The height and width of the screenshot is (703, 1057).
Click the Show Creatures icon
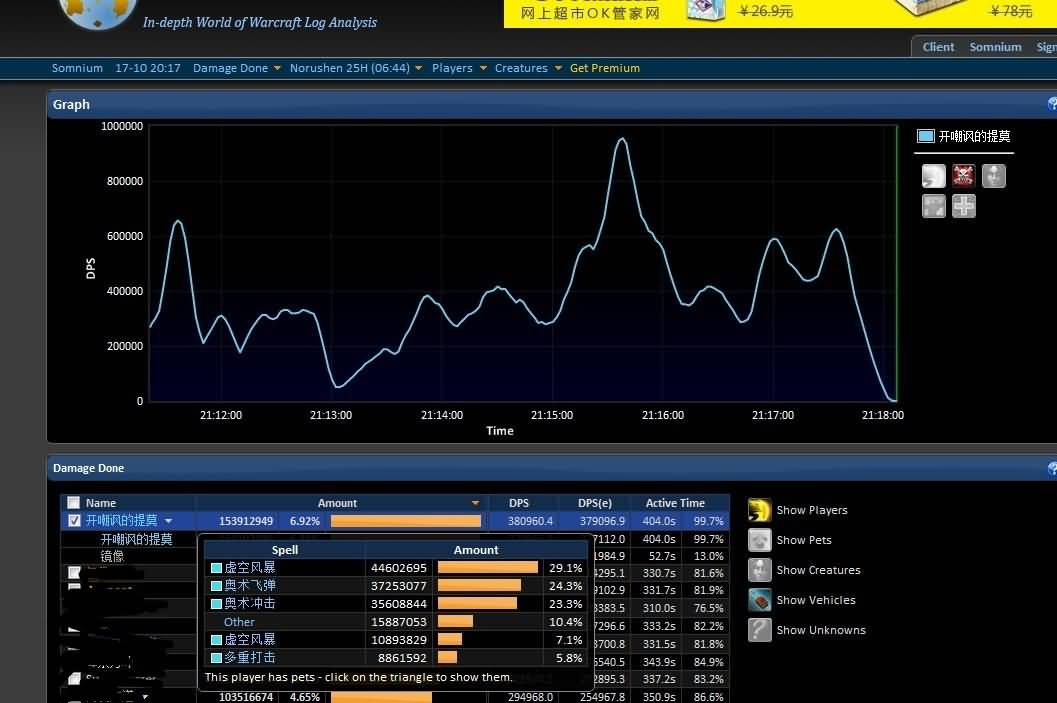760,570
